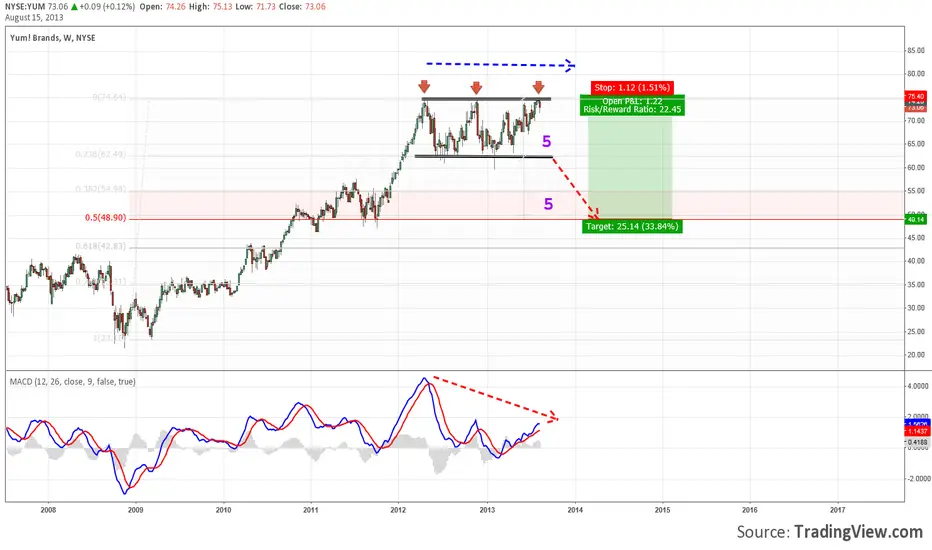
Task: Click the 85.00 price axis label
Action: click(916, 51)
